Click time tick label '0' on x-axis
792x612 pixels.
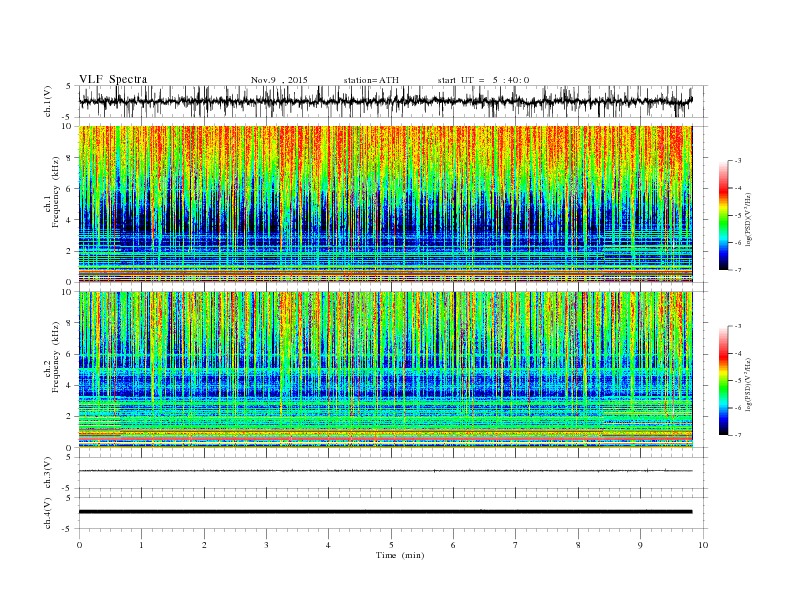(x=79, y=545)
